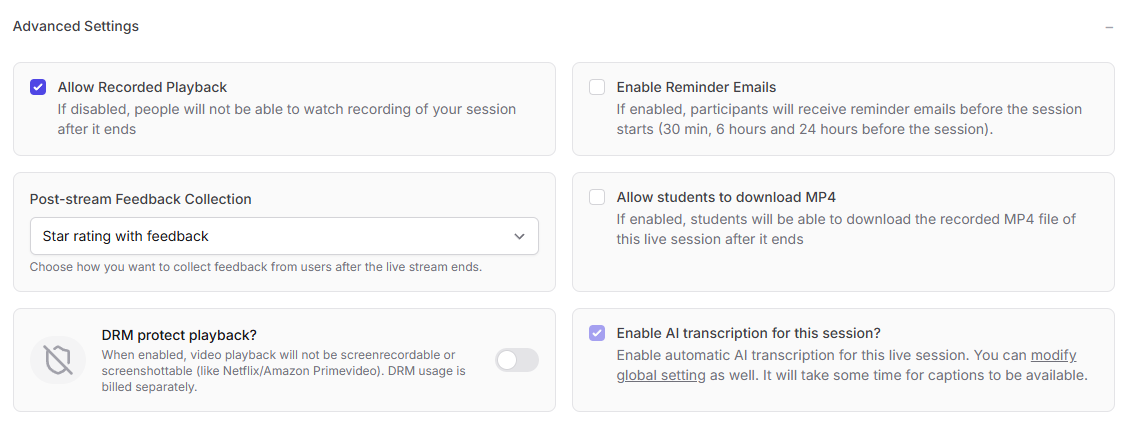The height and width of the screenshot is (423, 1127).
Task: Click the recorded playback description text
Action: (286, 119)
